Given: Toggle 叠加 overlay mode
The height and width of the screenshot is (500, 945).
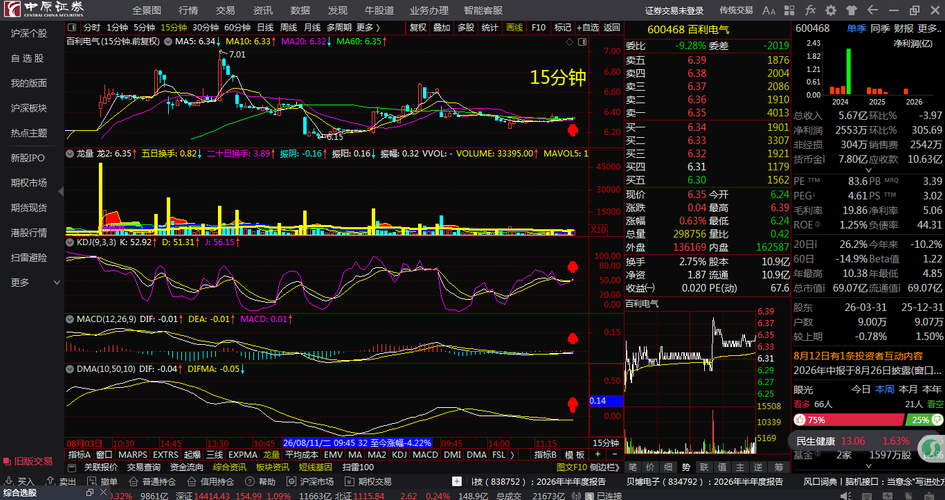Looking at the screenshot, I should (x=442, y=28).
